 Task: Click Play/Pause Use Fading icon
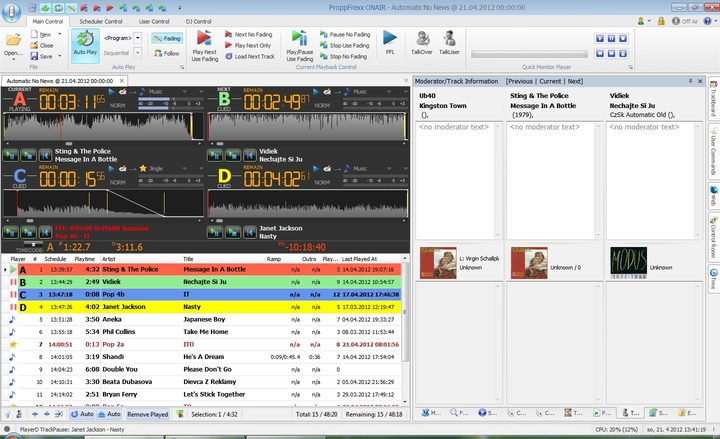pyautogui.click(x=299, y=40)
